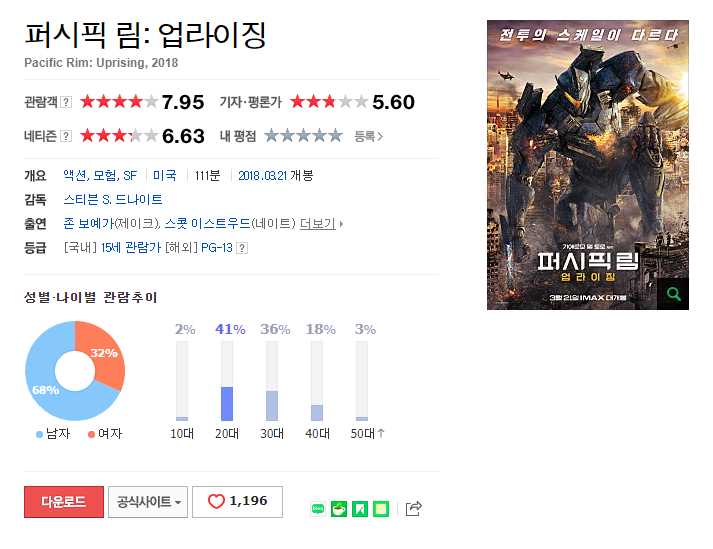
Task: Click the PG-13 rating help icon
Action: 243,248
